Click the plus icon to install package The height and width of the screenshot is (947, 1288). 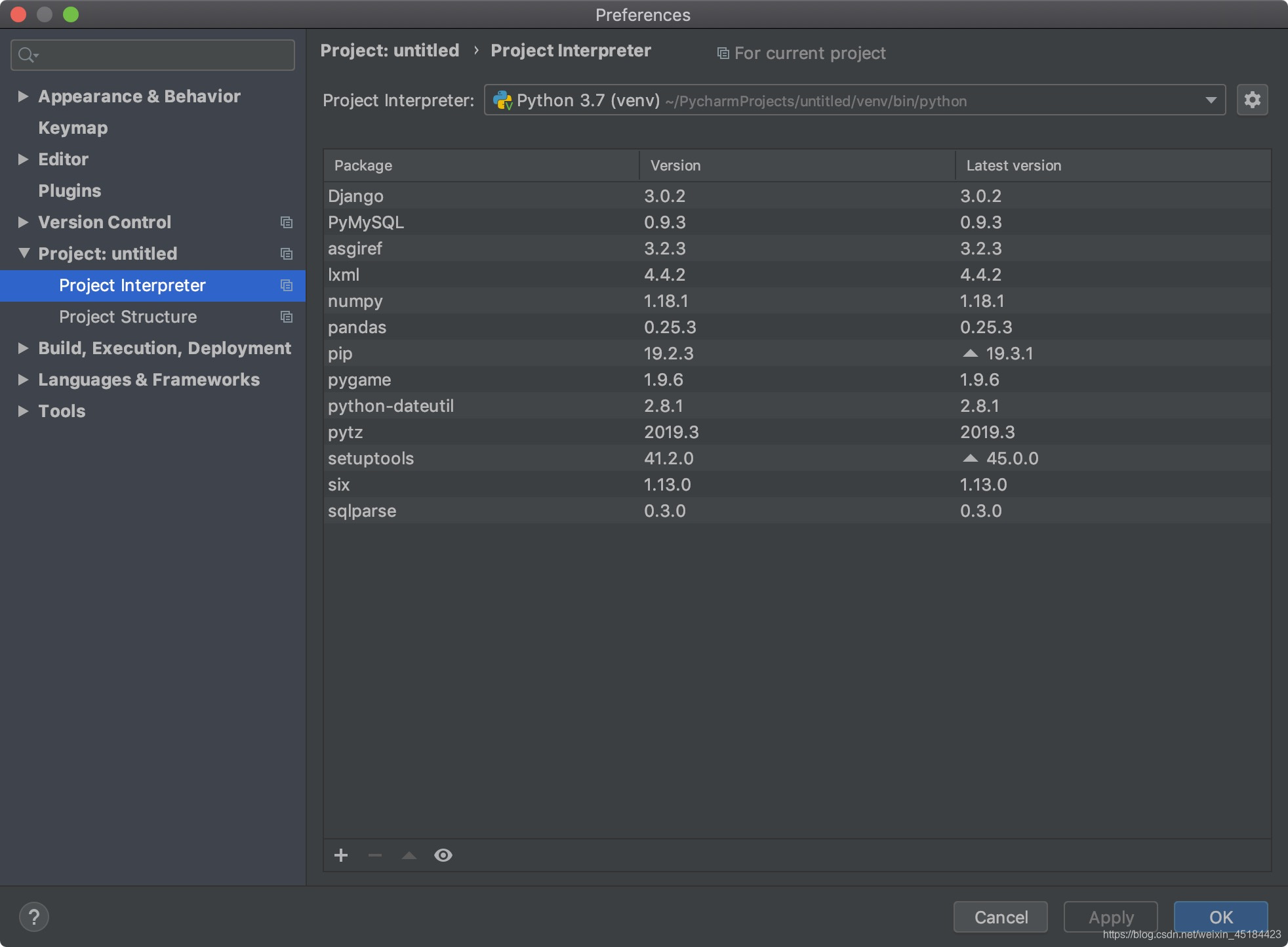[x=341, y=855]
